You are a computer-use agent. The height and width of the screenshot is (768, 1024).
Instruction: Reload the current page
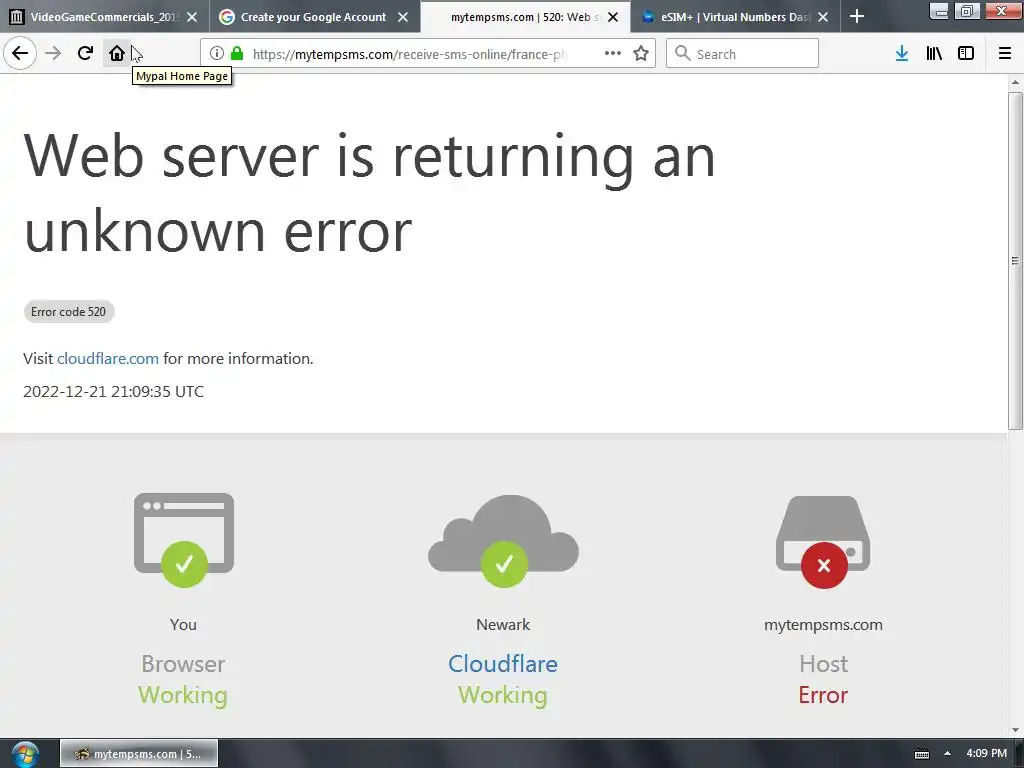(85, 54)
